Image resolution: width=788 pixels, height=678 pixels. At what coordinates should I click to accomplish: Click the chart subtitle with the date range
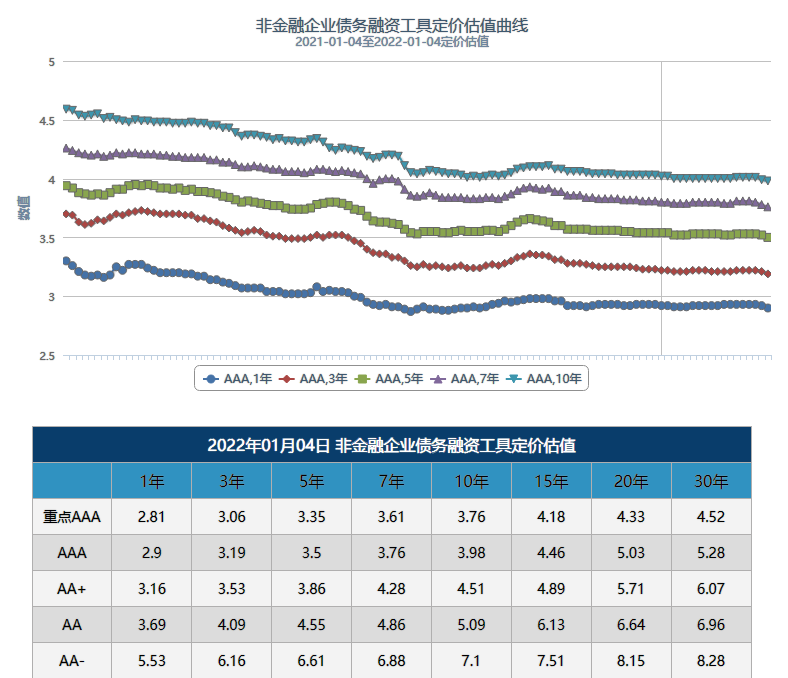pyautogui.click(x=392, y=42)
